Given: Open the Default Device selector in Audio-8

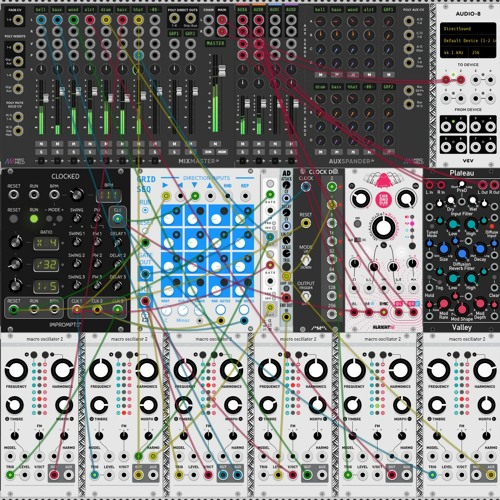Looking at the screenshot, I should click(x=468, y=41).
